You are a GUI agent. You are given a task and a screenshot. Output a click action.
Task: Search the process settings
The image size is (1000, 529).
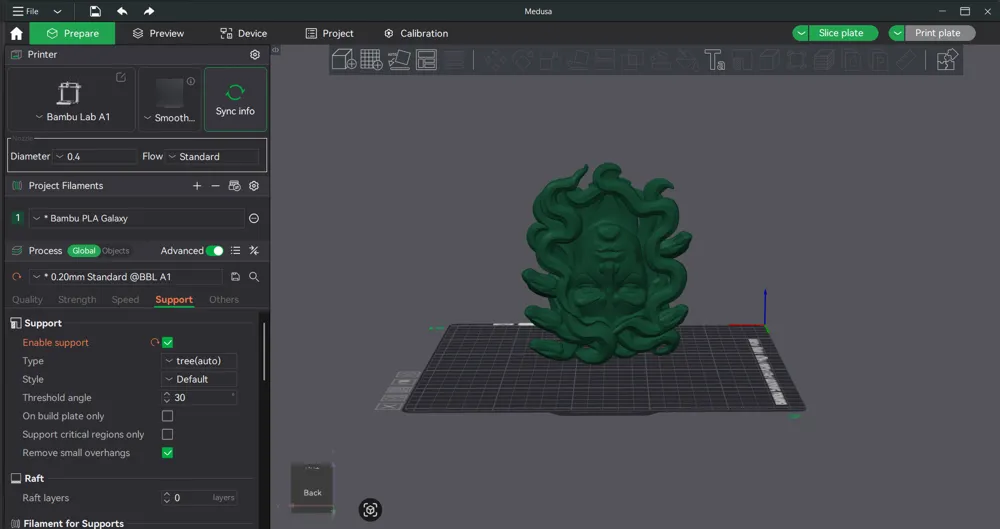pyautogui.click(x=254, y=277)
